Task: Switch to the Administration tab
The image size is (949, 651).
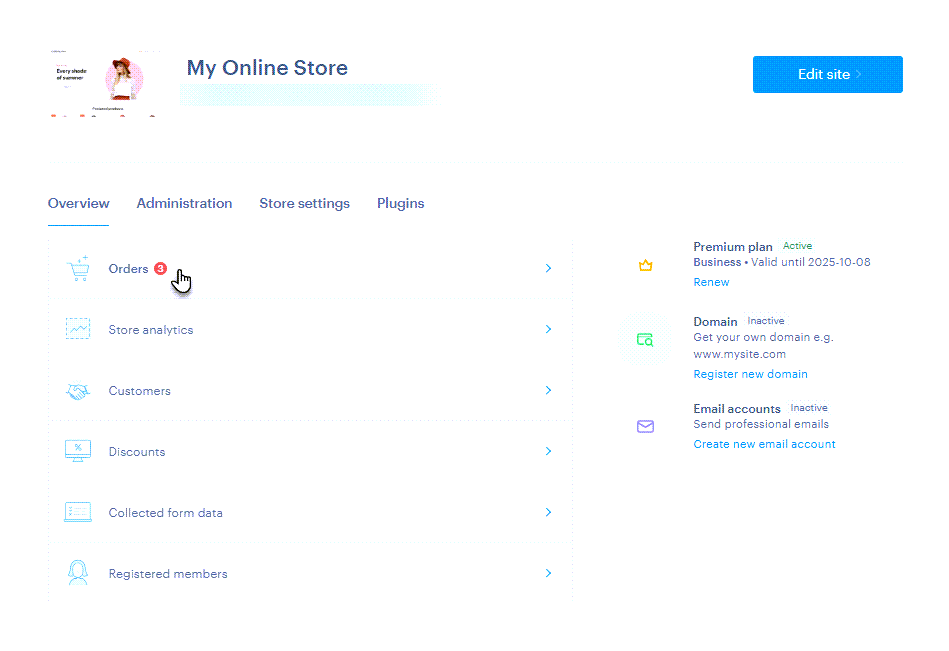Action: pos(185,203)
